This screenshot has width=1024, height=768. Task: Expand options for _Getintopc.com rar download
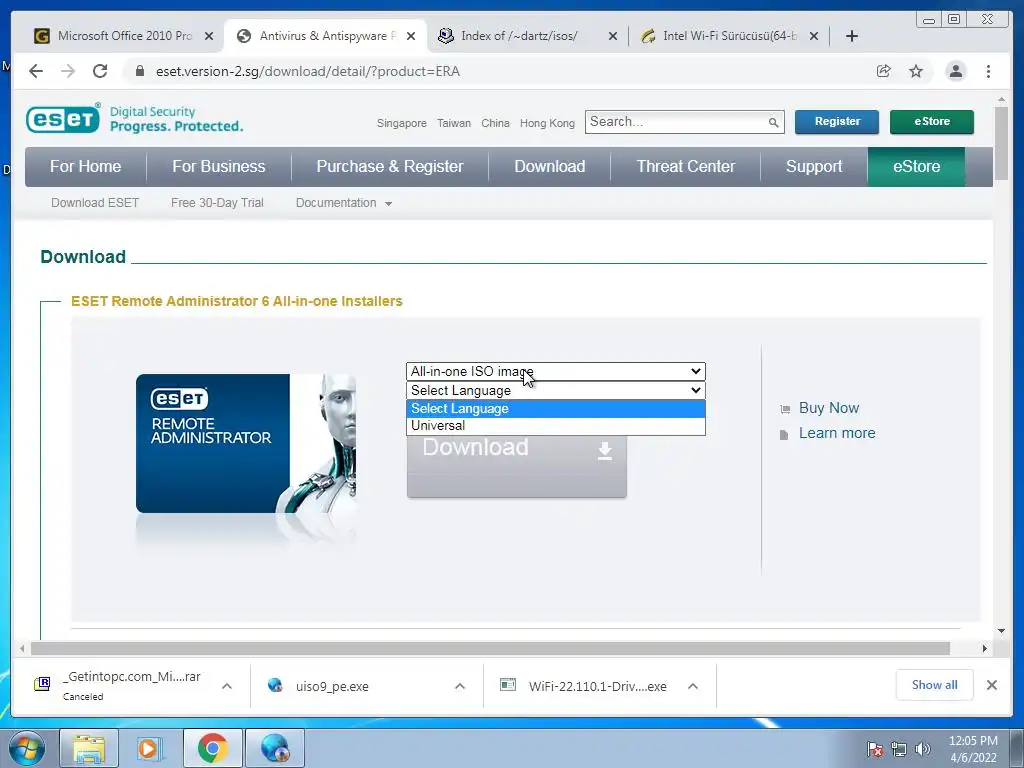pyautogui.click(x=227, y=686)
